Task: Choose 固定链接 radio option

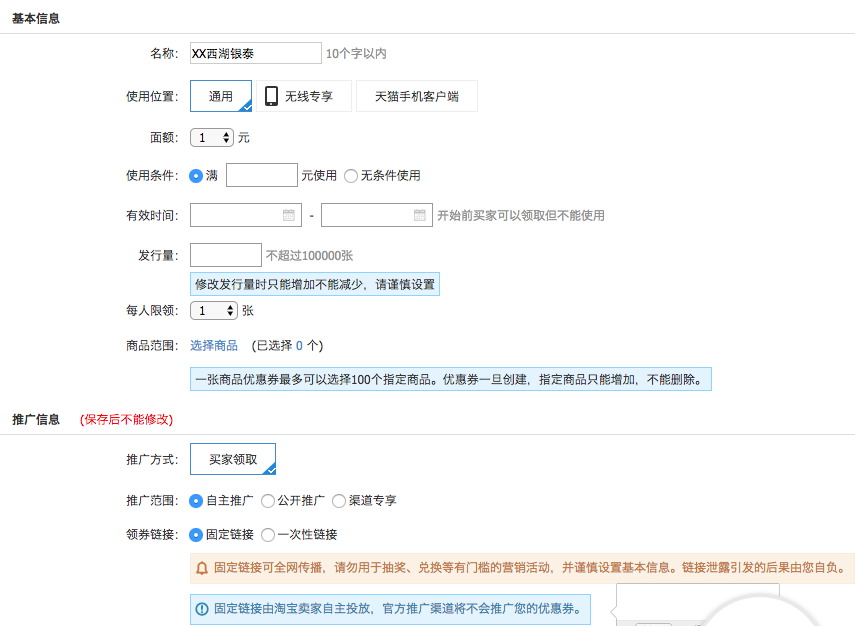Action: 196,534
